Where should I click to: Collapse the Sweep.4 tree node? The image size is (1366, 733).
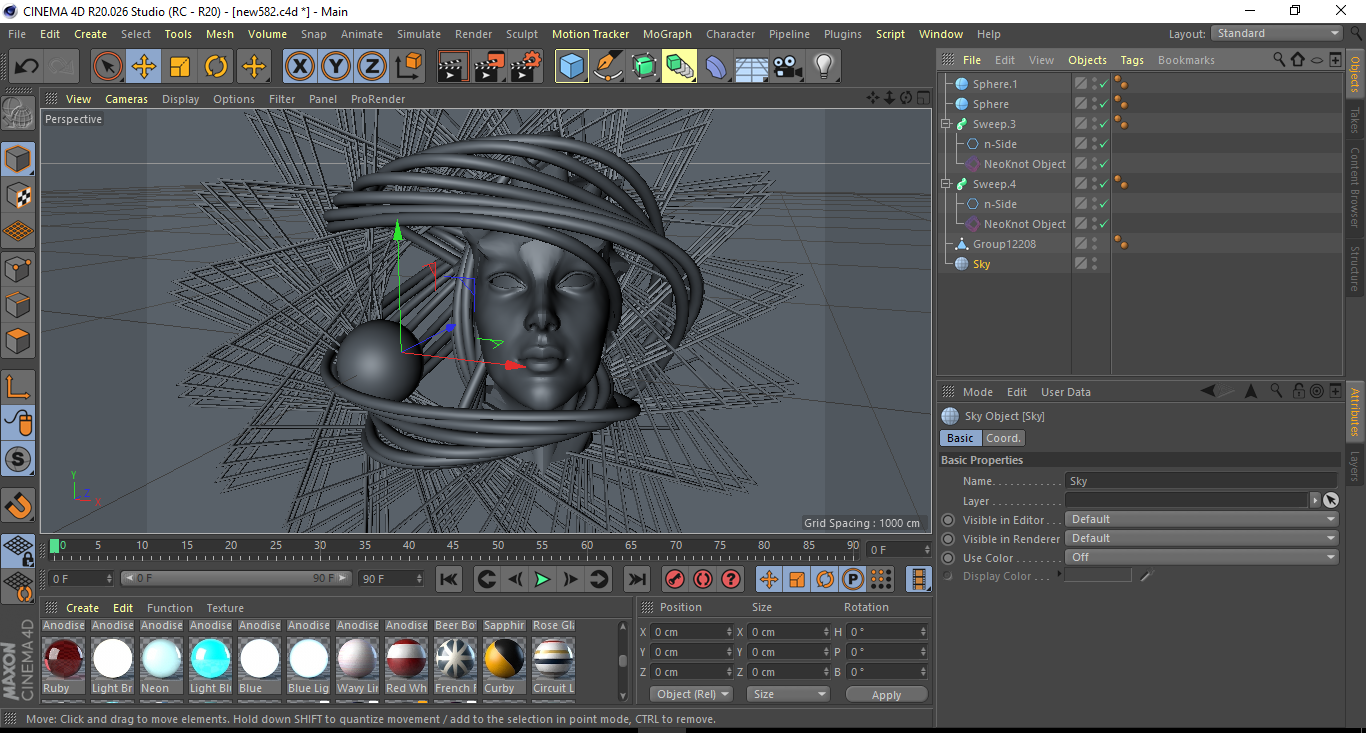pyautogui.click(x=946, y=184)
